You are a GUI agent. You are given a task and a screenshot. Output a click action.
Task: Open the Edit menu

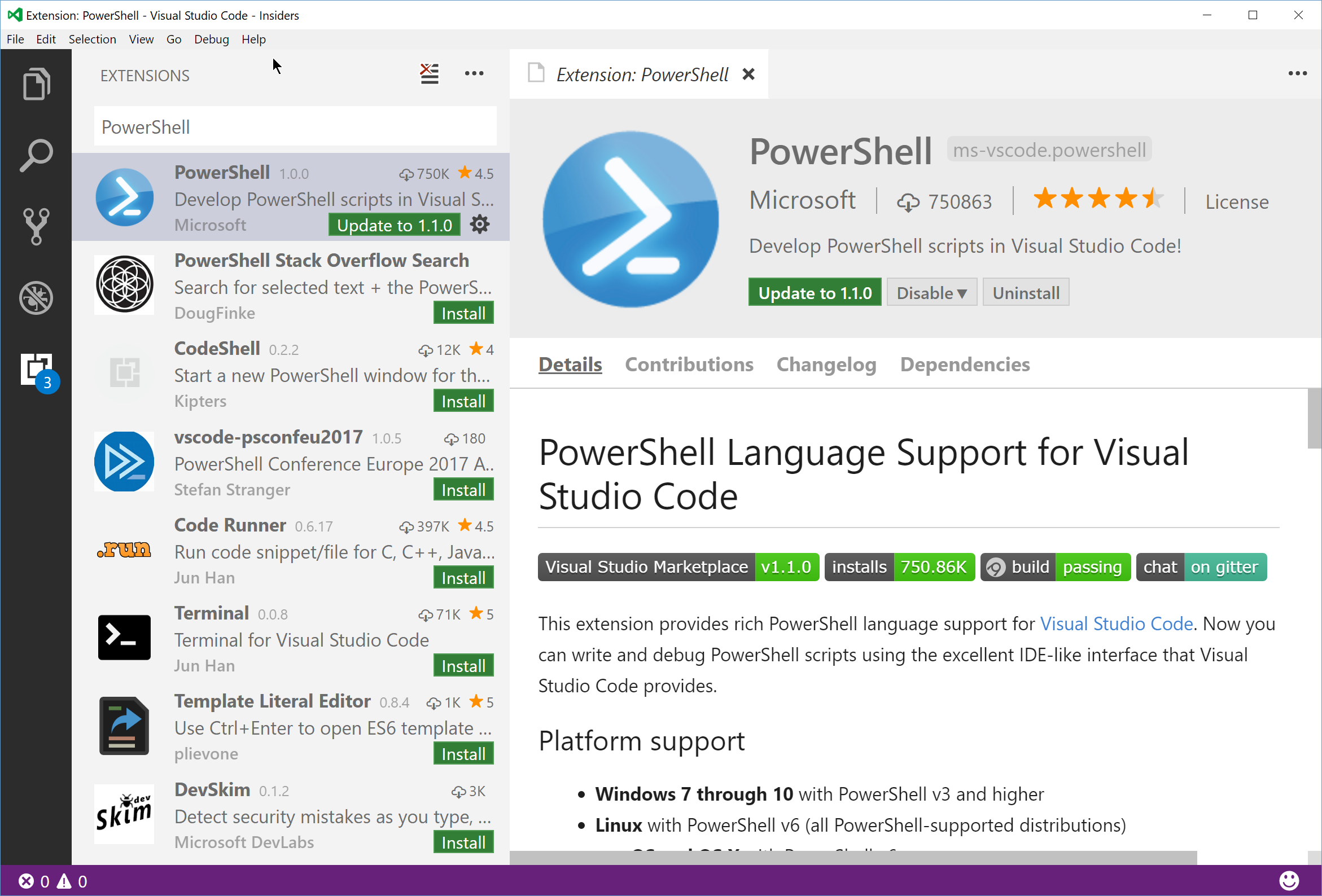coord(46,39)
